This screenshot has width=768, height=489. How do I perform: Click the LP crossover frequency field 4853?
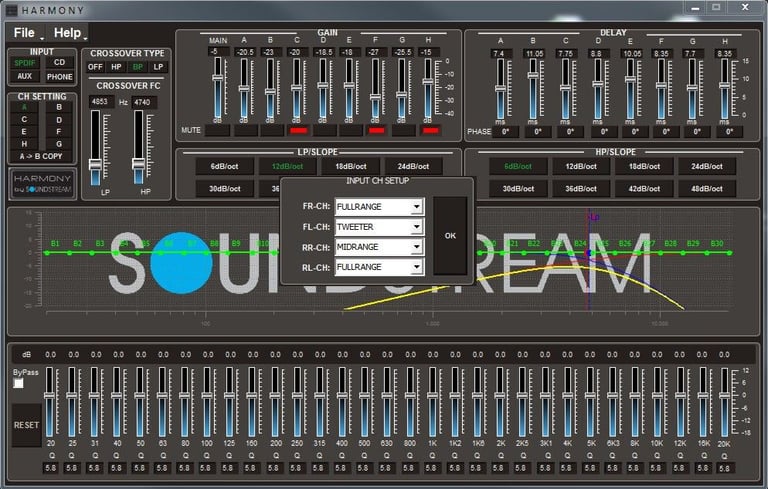tap(101, 102)
